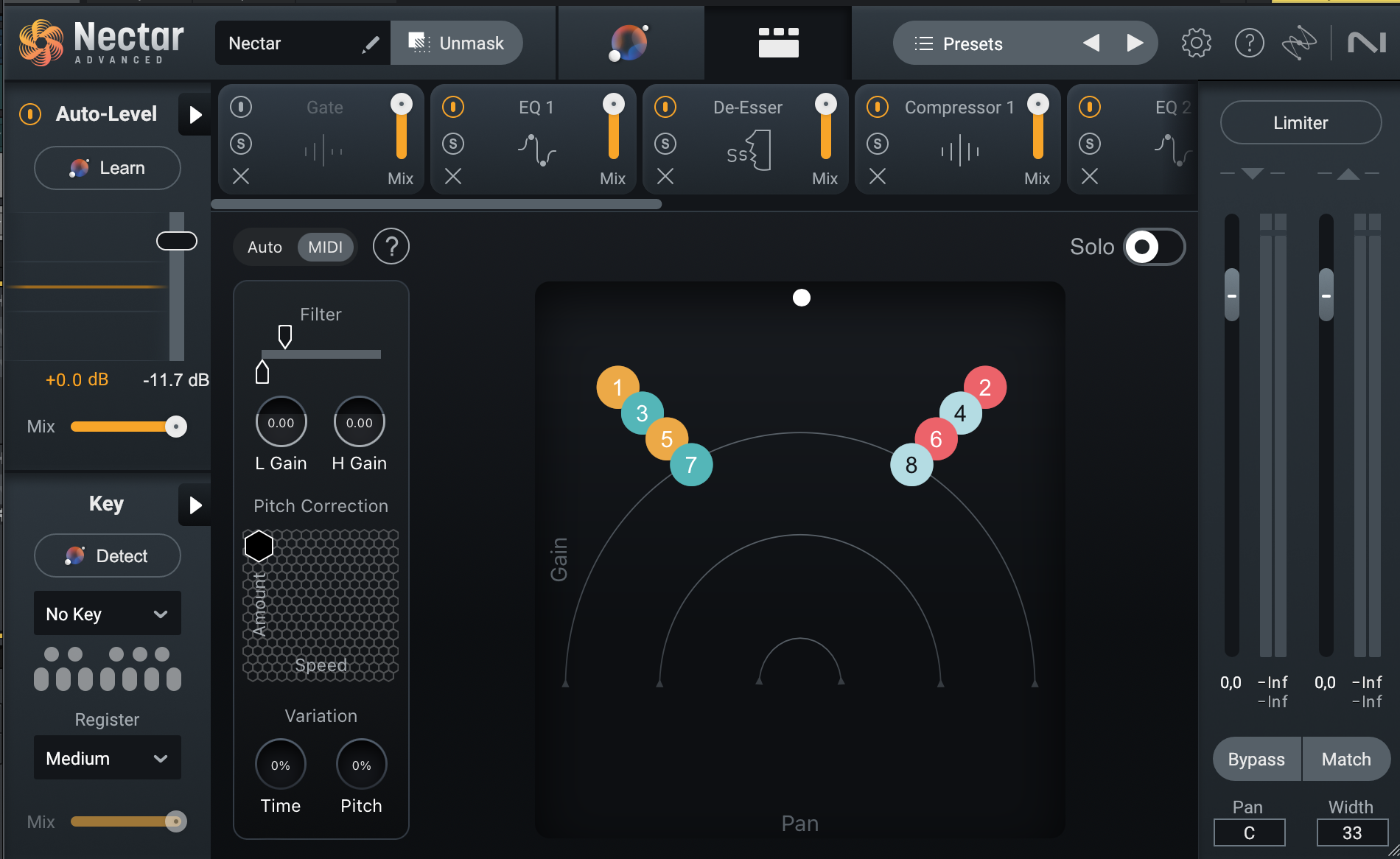This screenshot has width=1400, height=859.
Task: Click the Bypass button
Action: (1256, 760)
